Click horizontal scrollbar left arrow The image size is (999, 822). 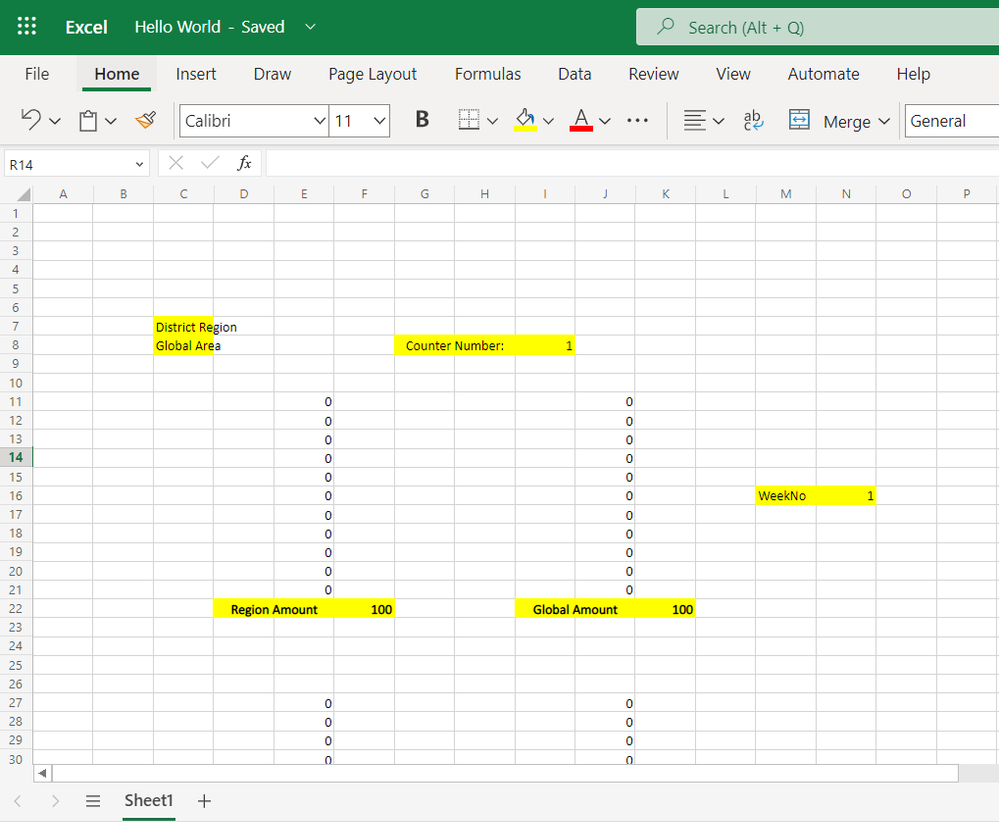pyautogui.click(x=42, y=774)
